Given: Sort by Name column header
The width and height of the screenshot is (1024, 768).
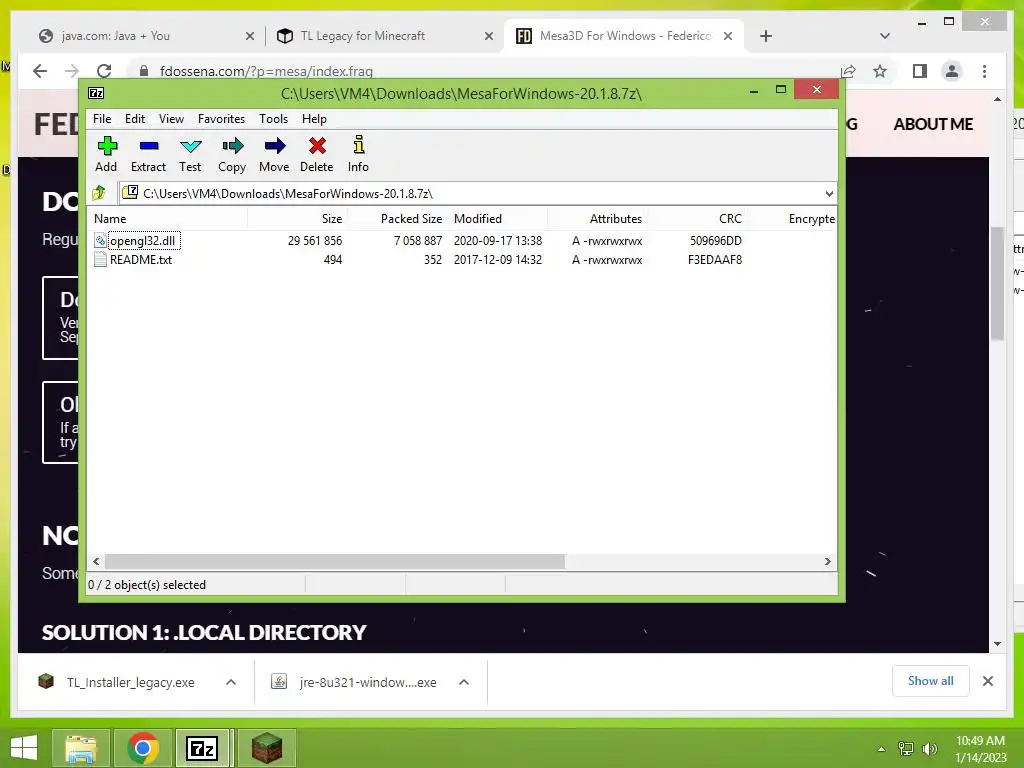Looking at the screenshot, I should (167, 219).
